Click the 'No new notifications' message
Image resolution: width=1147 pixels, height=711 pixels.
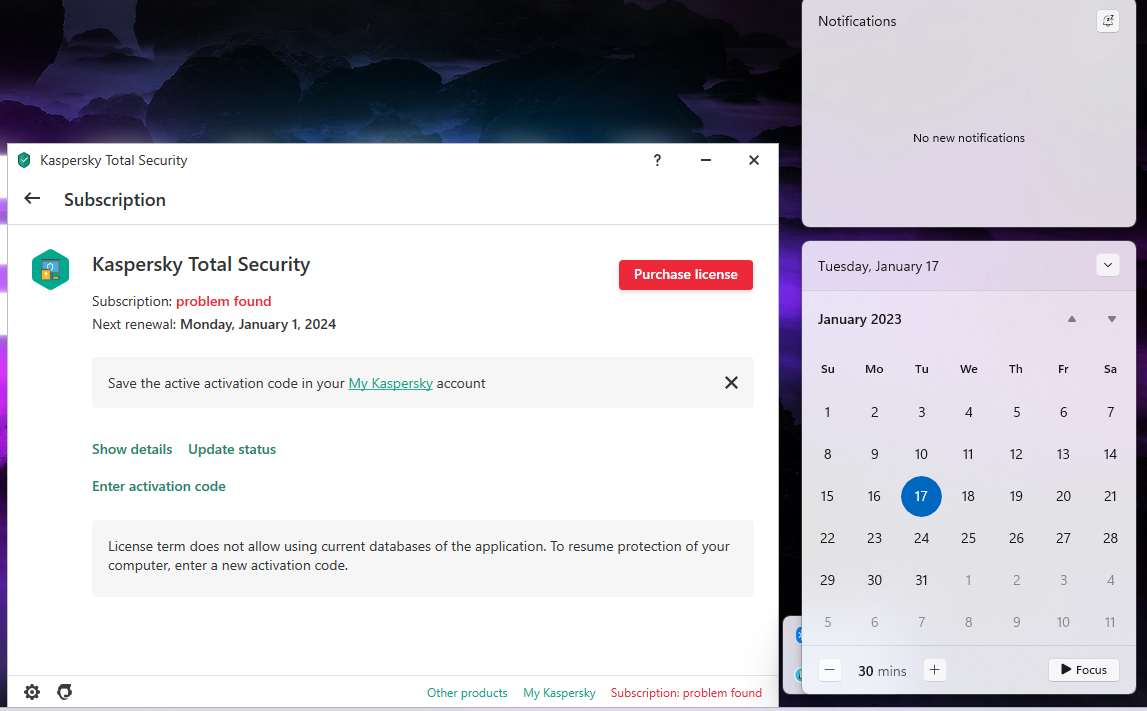coord(969,138)
